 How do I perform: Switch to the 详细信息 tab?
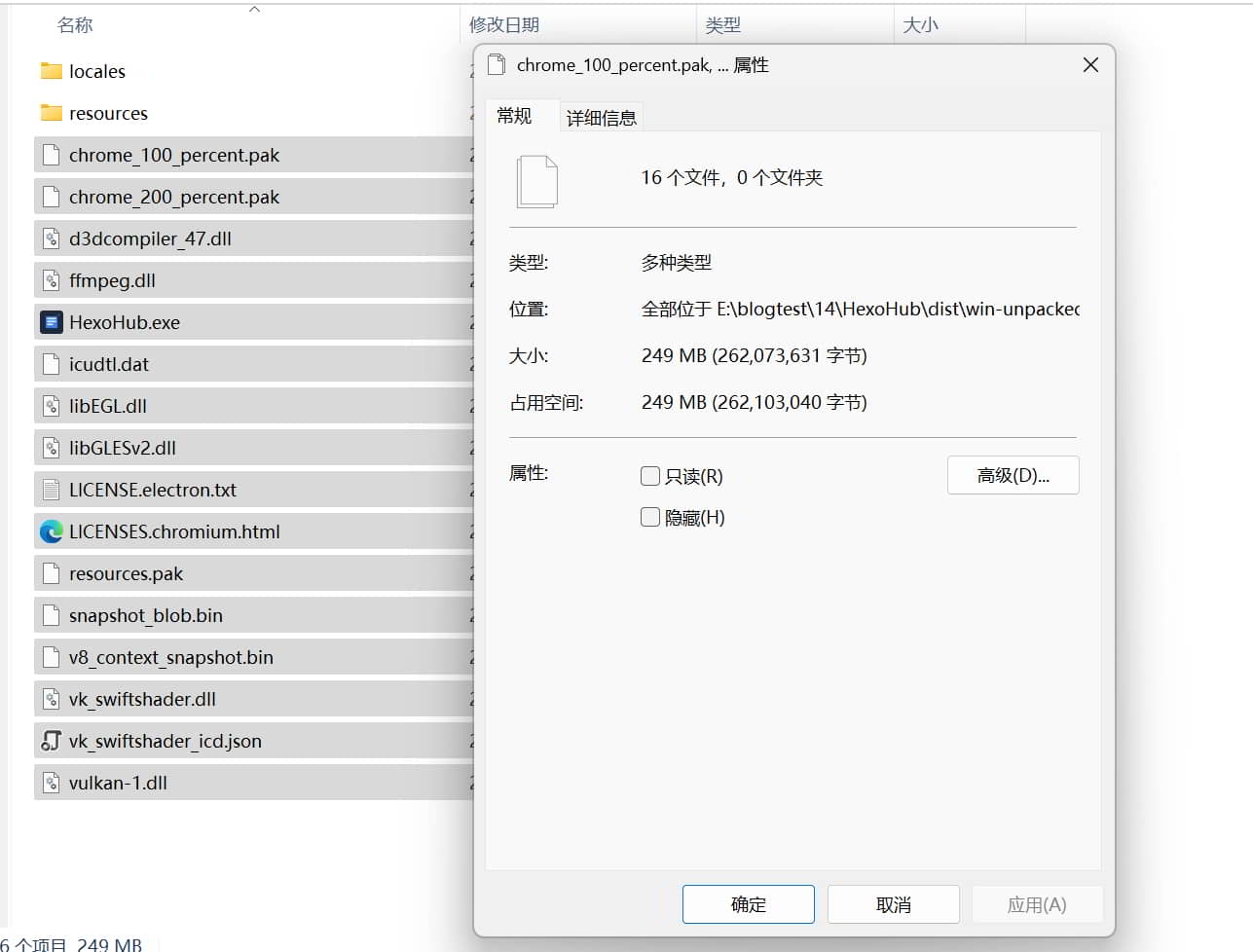click(x=601, y=118)
